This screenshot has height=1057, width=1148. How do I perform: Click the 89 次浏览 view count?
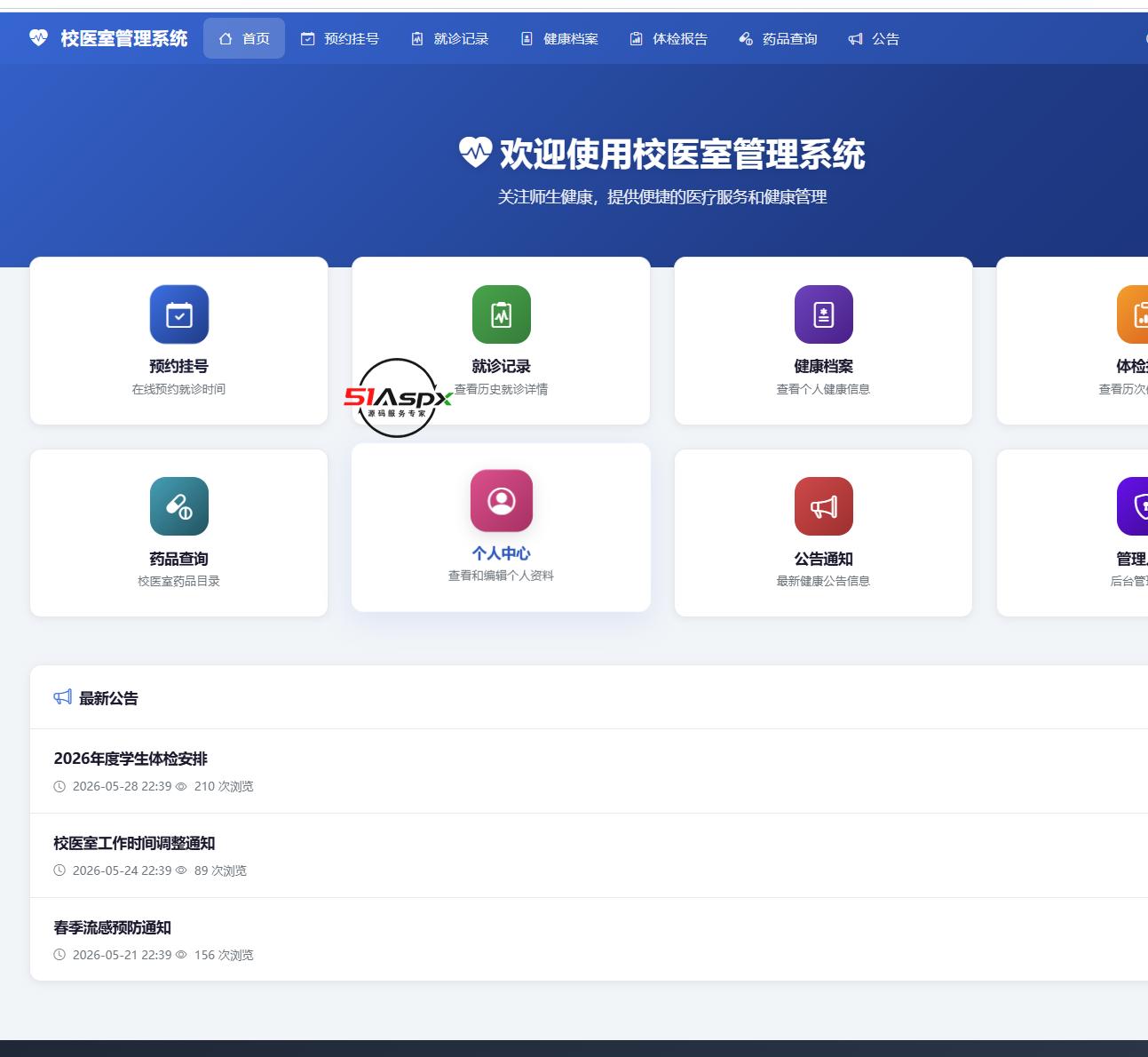pyautogui.click(x=220, y=870)
